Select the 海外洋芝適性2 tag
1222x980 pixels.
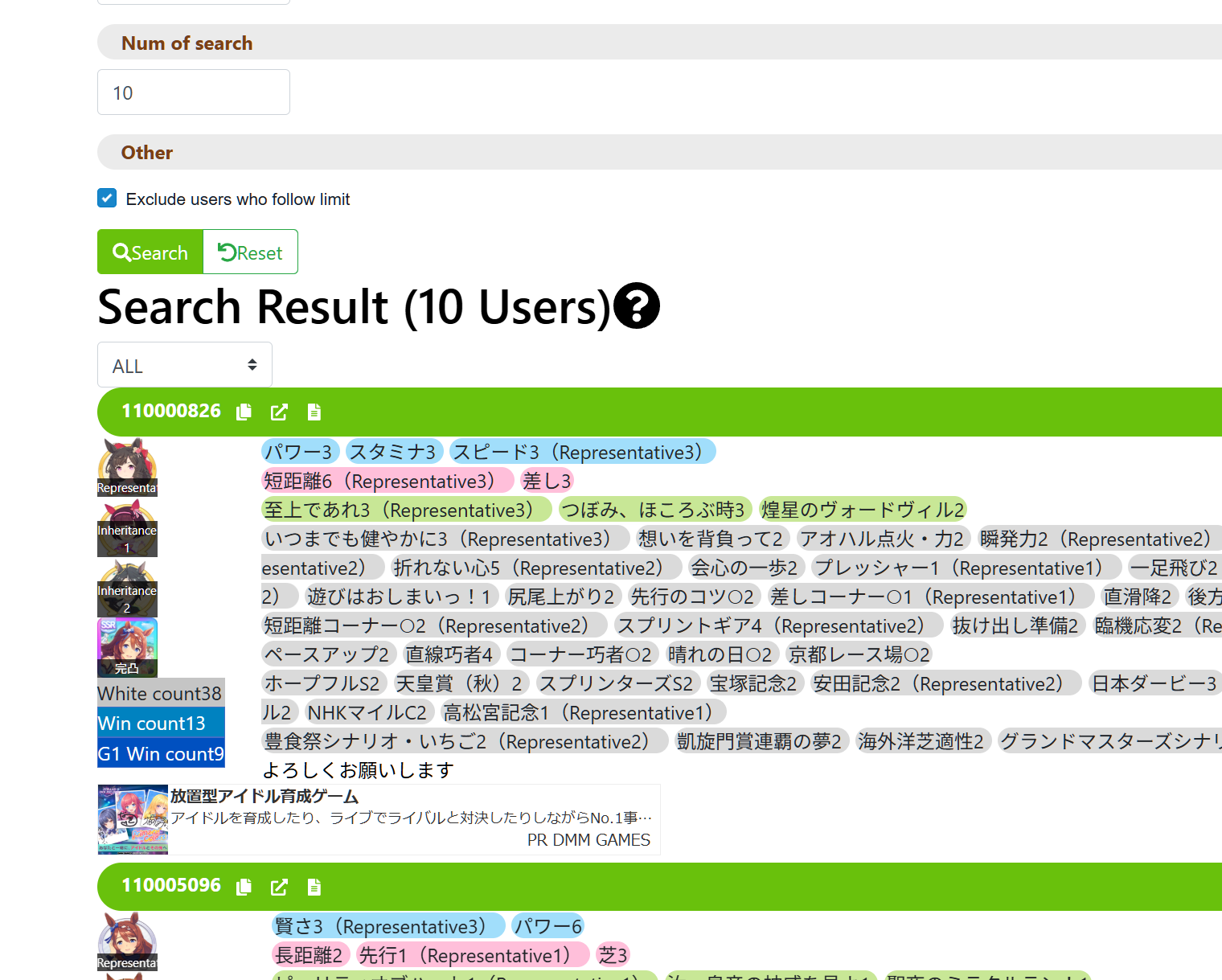coord(922,741)
